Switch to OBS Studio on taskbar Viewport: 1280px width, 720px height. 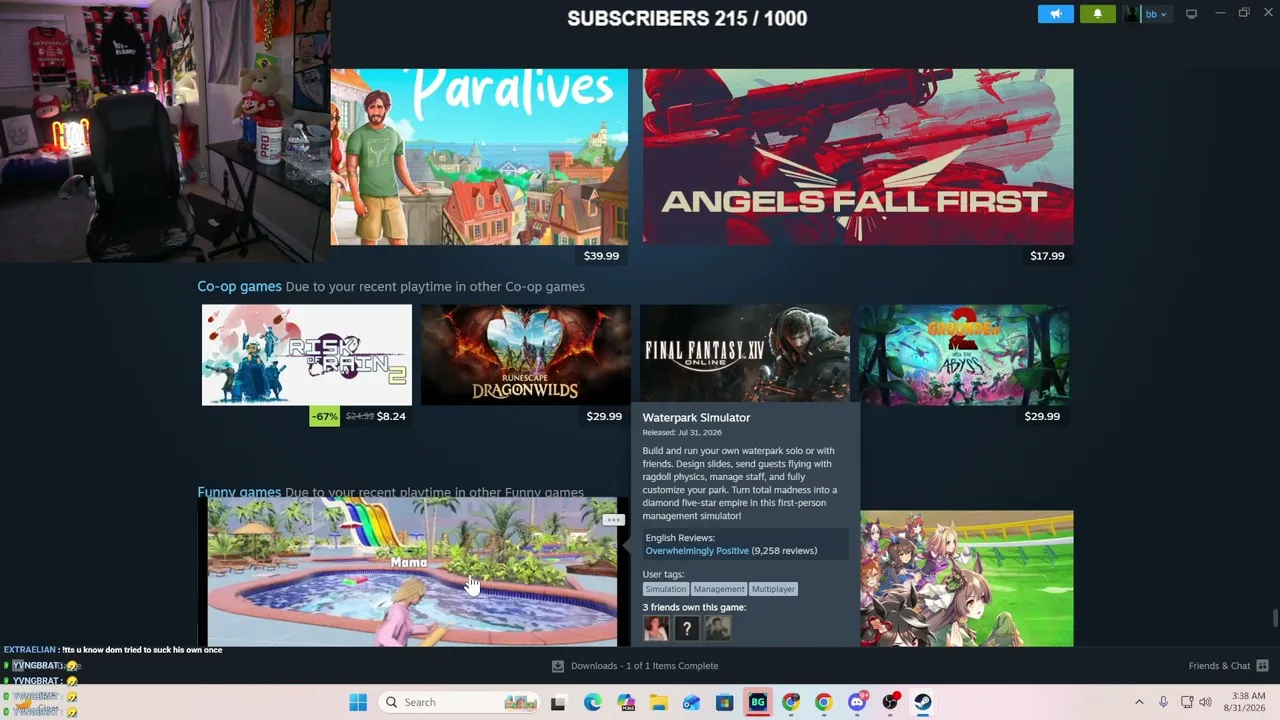click(x=889, y=702)
